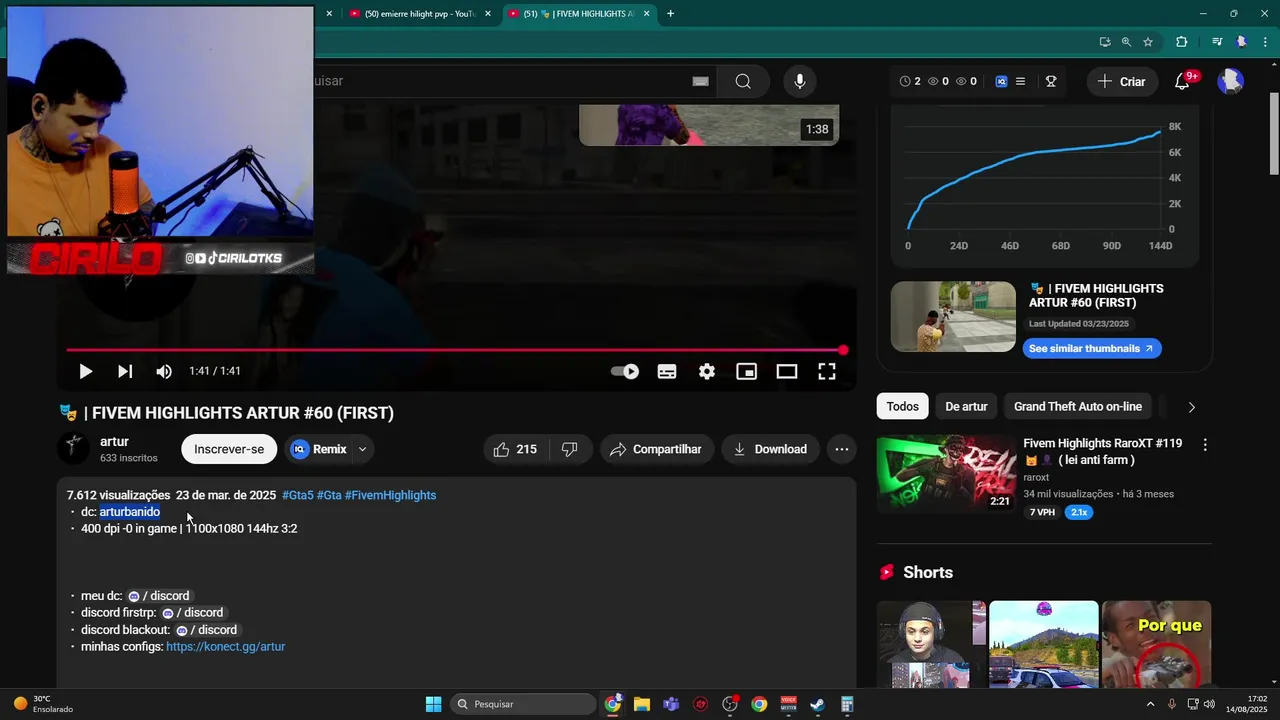Open Por que short thumbnail
Viewport: 1280px width, 720px height.
1157,644
